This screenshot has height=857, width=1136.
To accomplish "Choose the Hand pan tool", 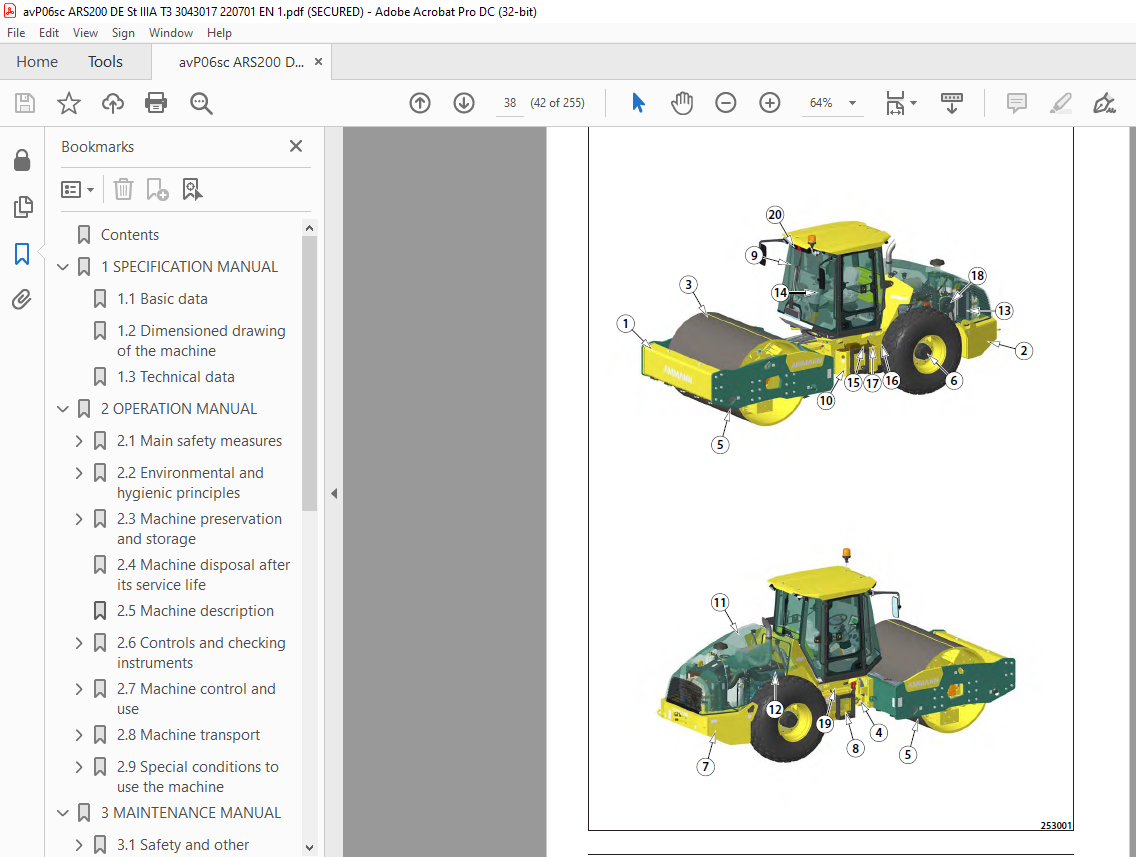I will tap(682, 103).
